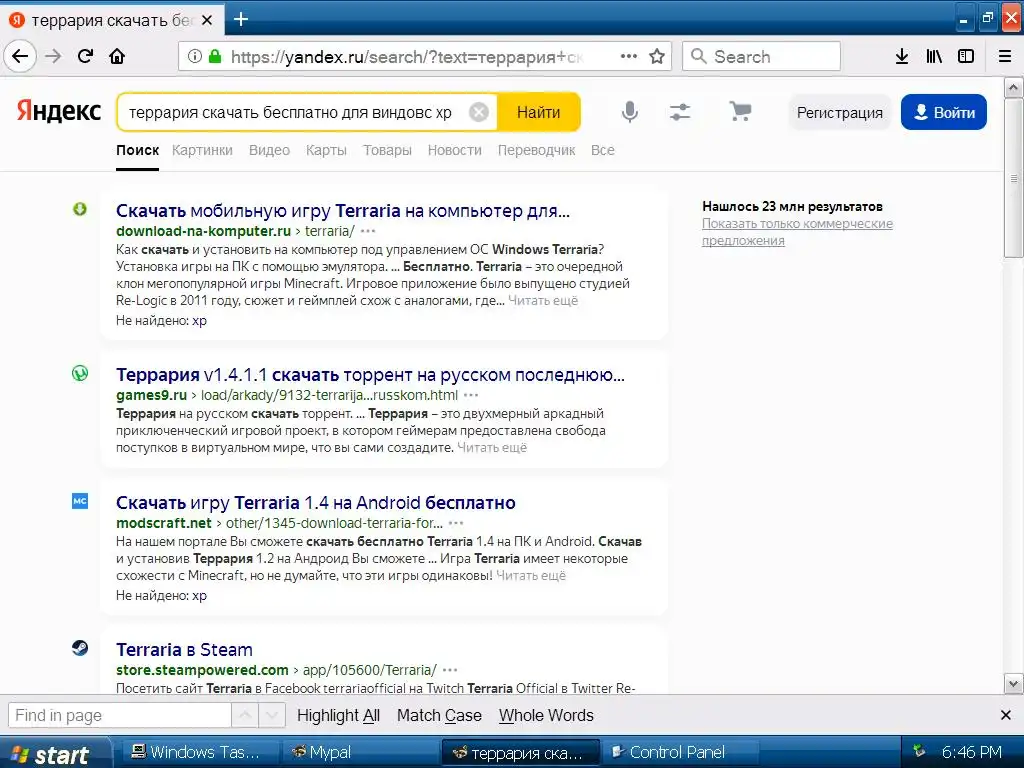Viewport: 1024px width, 768px height.
Task: Click the games9.ru result favicon
Action: point(80,373)
